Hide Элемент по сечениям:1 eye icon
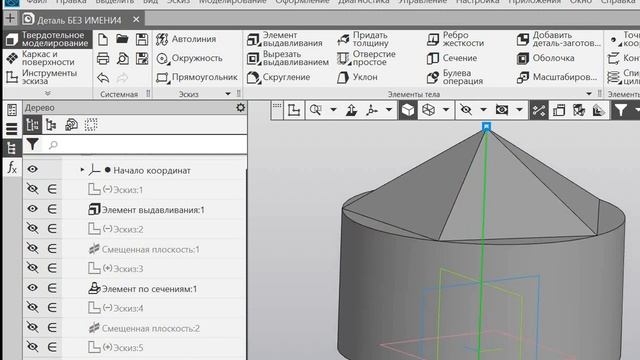The width and height of the screenshot is (640, 360). tap(33, 287)
